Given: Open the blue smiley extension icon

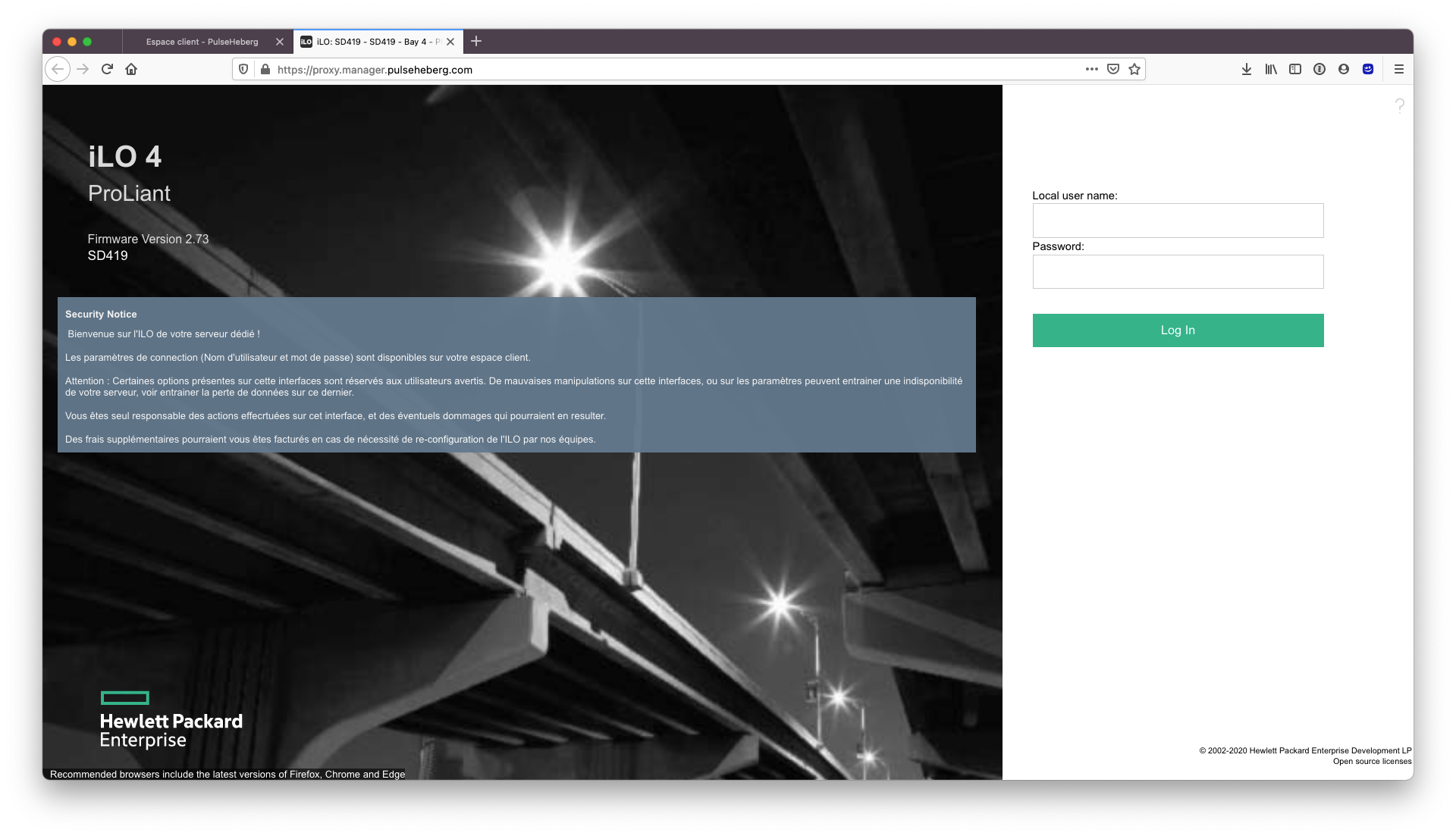Looking at the screenshot, I should [1368, 69].
